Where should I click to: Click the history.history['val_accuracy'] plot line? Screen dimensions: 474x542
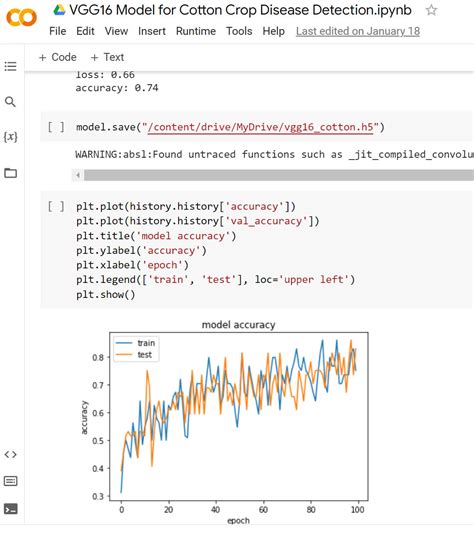198,221
